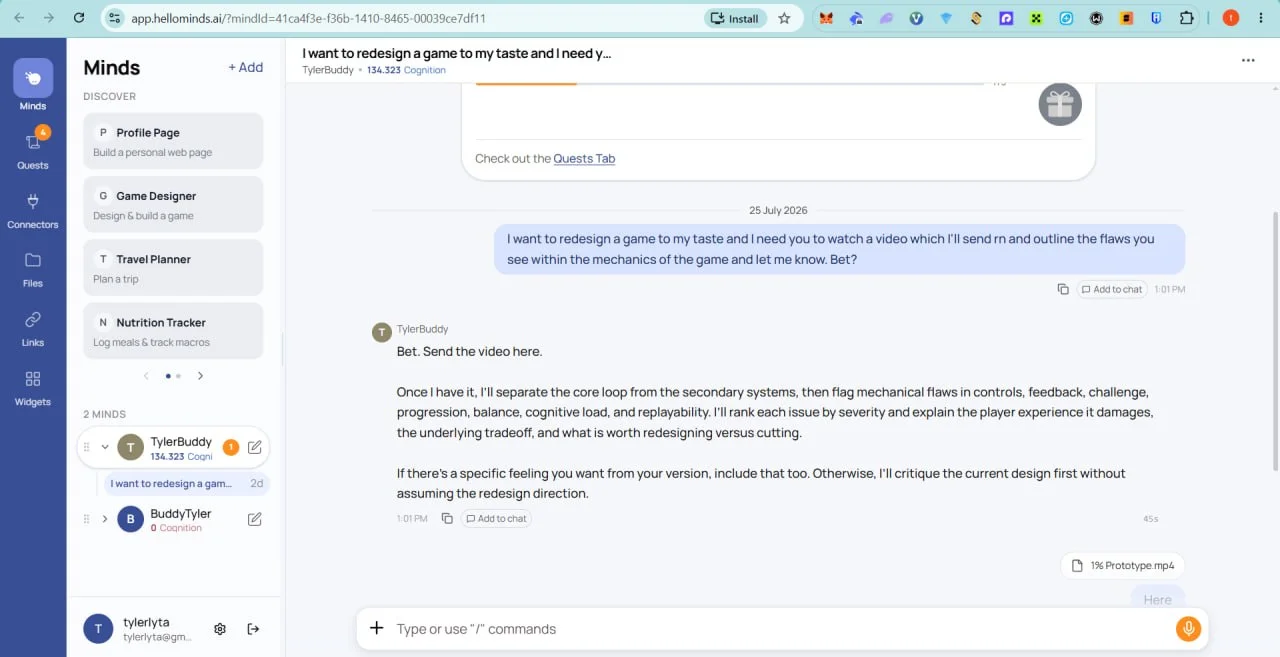Follow the Quests Tab link

tap(584, 158)
